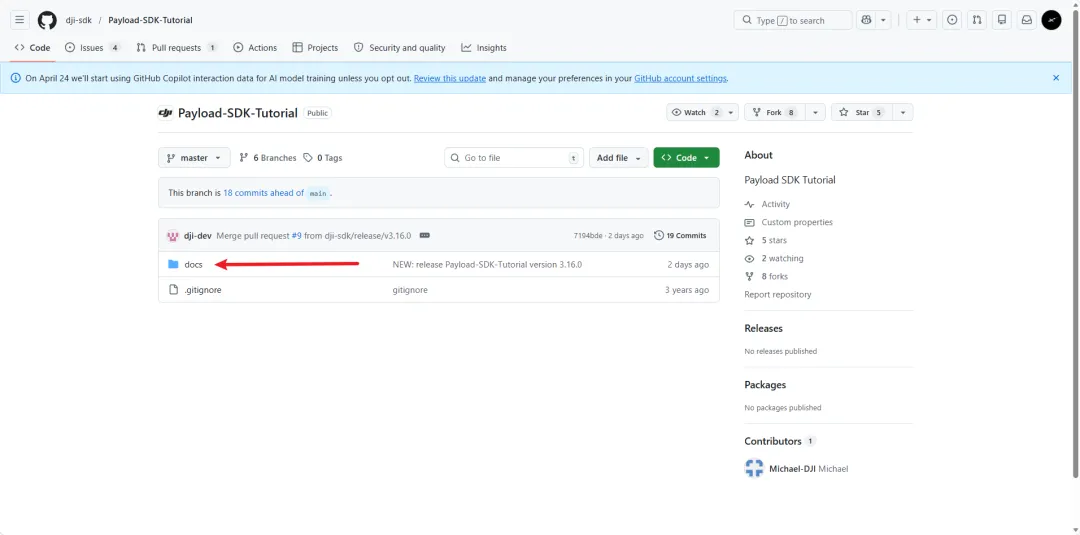Open global pull requests icon in header
Viewport: 1080px width, 535px height.
pos(977,20)
